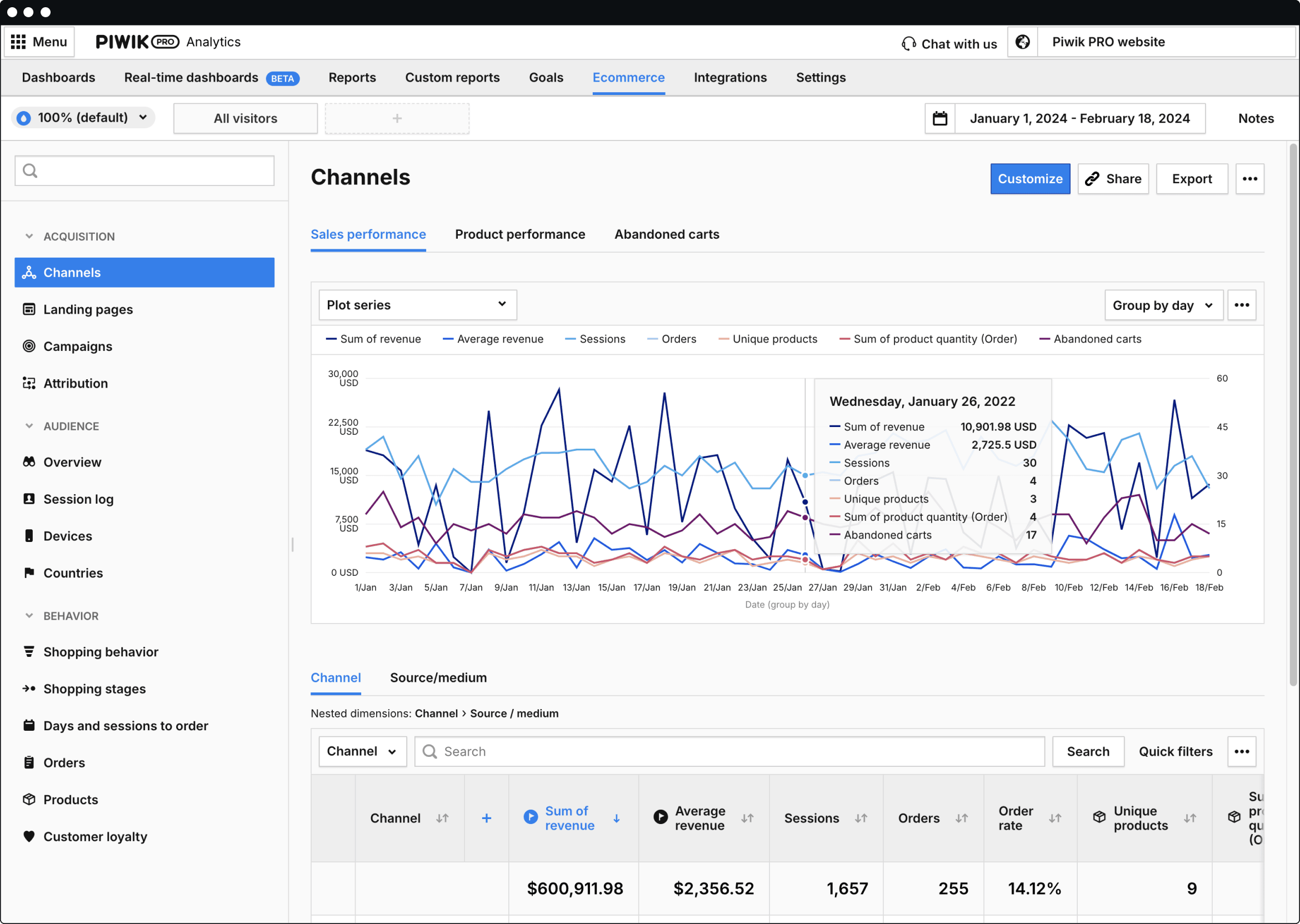Click the Customize button

click(x=1029, y=179)
